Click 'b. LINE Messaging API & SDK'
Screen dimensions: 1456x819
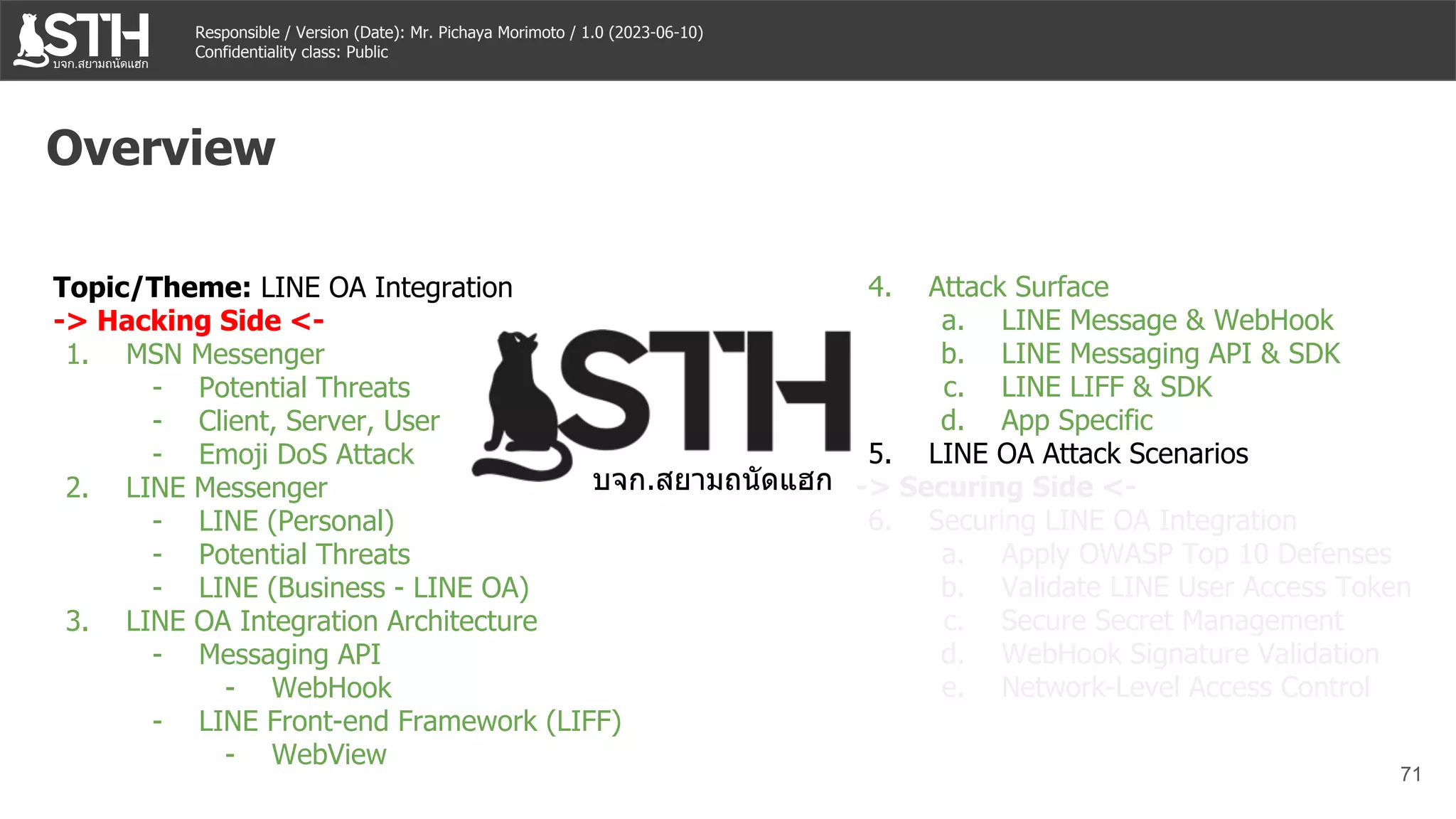[1140, 354]
